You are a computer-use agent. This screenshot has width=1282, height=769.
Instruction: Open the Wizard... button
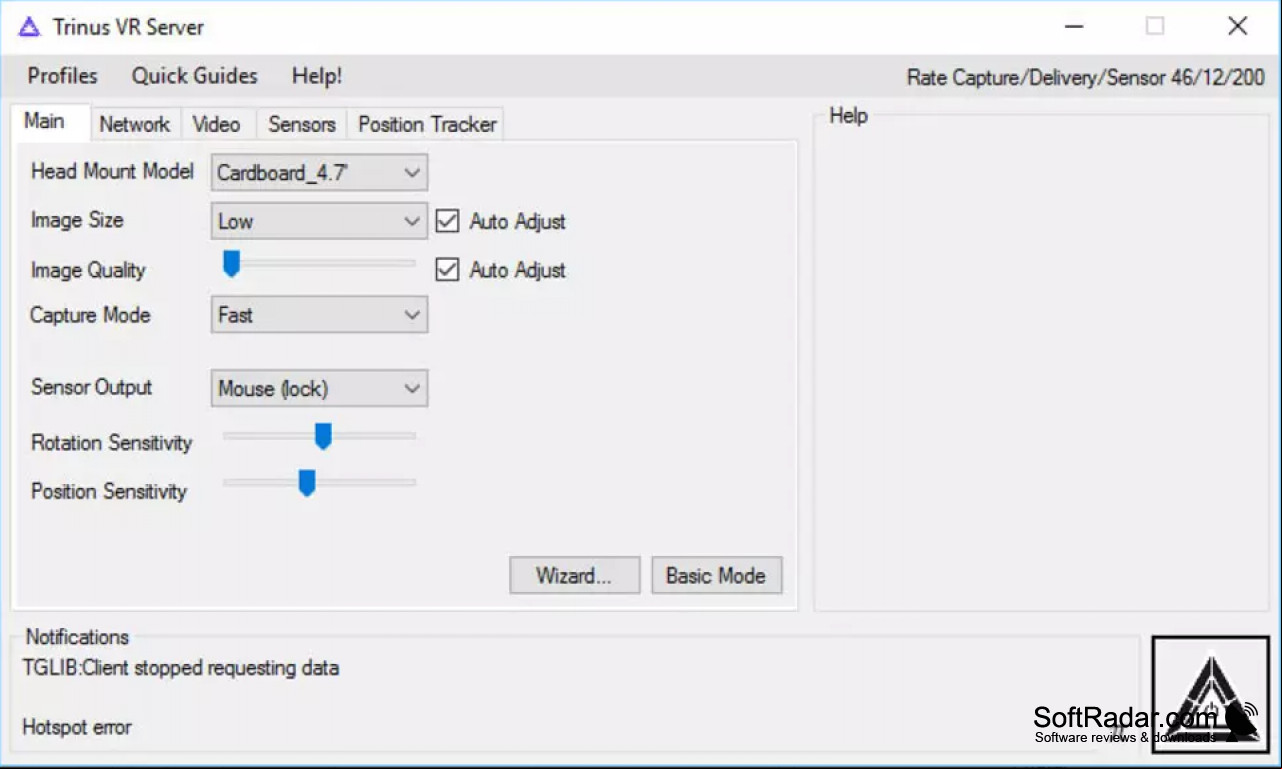[x=574, y=576]
